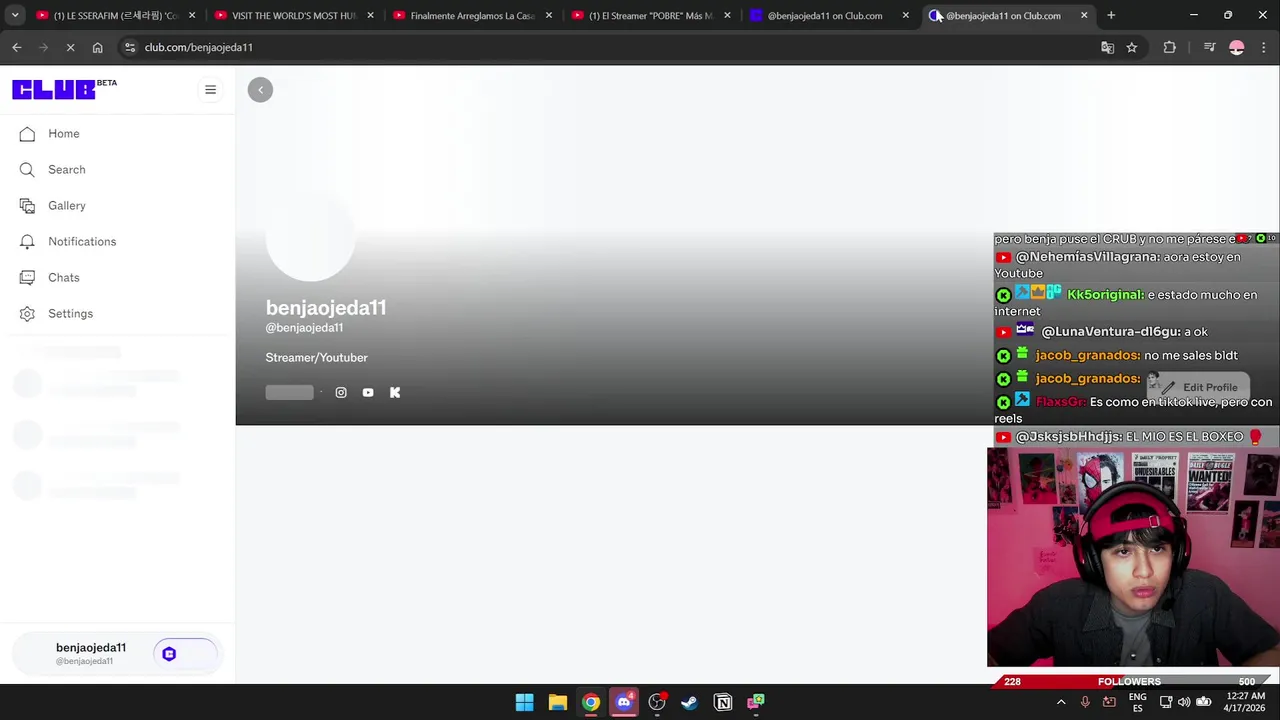Click the benjaojeda11 profile name heading
1280x720 pixels.
[326, 308]
